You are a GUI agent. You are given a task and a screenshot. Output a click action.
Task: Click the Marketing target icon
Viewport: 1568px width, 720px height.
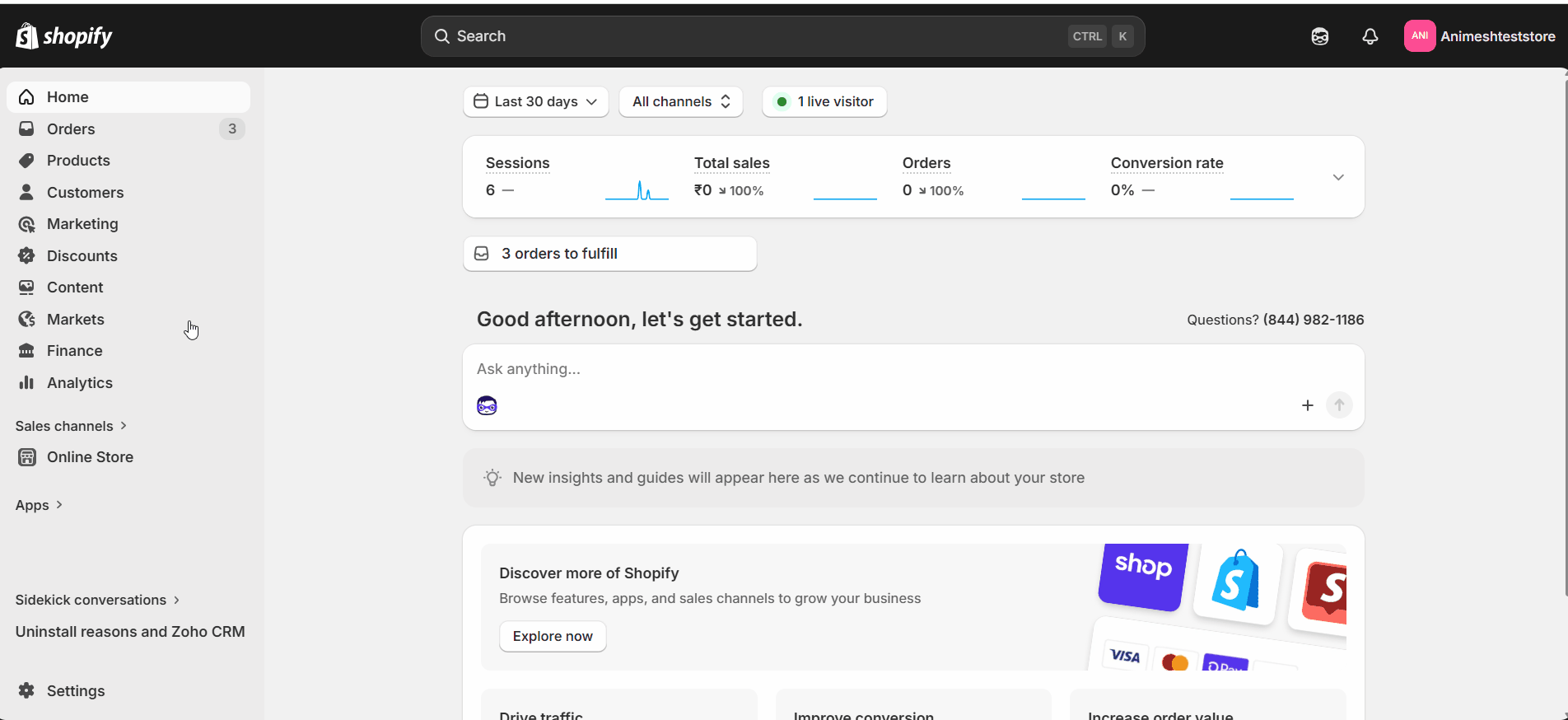[x=26, y=224]
